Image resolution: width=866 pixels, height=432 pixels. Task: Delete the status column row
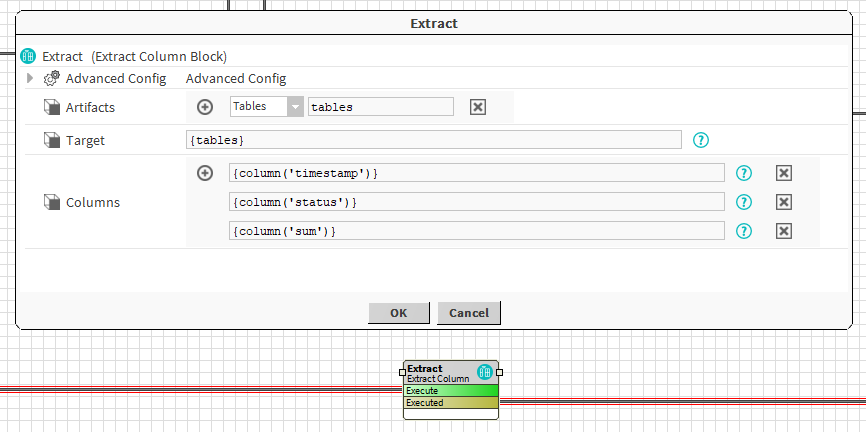784,202
